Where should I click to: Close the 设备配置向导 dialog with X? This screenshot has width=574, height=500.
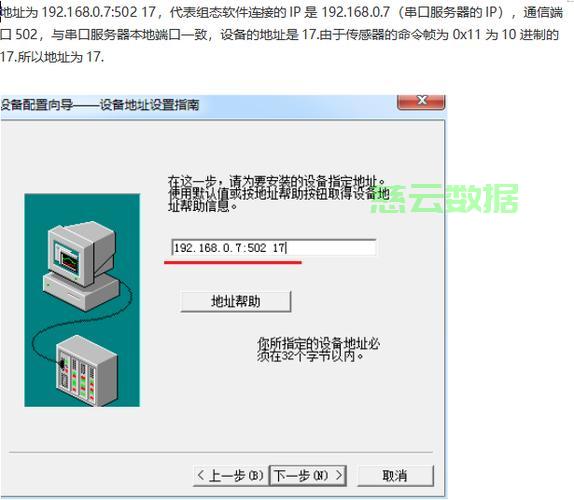tap(421, 101)
